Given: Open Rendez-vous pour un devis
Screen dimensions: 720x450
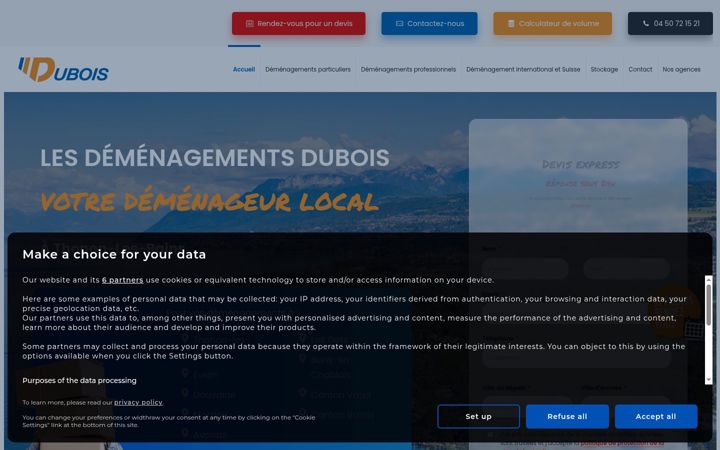Looking at the screenshot, I should pos(298,23).
